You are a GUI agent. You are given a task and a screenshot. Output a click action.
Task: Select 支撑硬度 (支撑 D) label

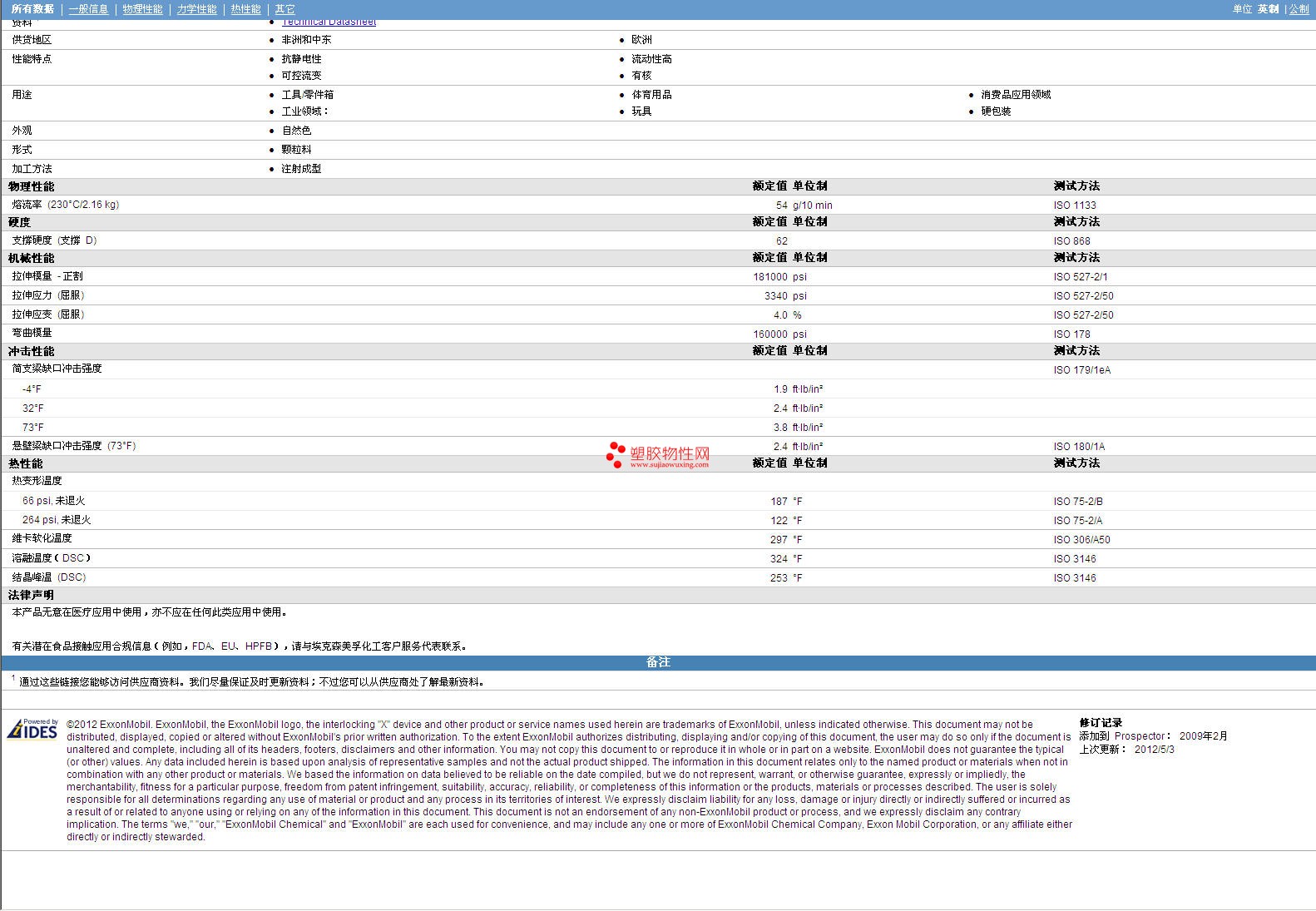pos(54,240)
